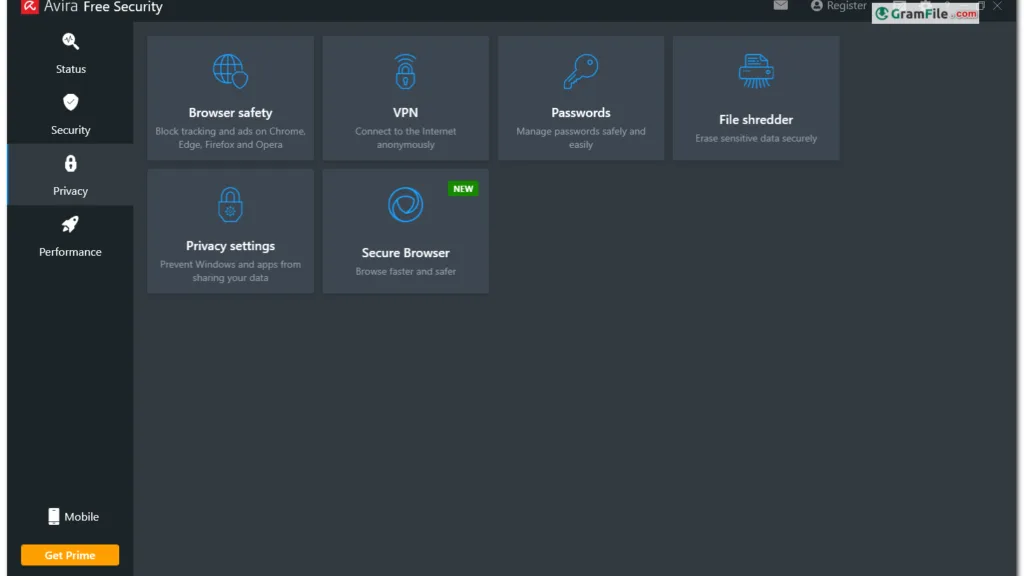Open the Passwords tile title
Viewport: 1024px width, 576px height.
point(581,113)
